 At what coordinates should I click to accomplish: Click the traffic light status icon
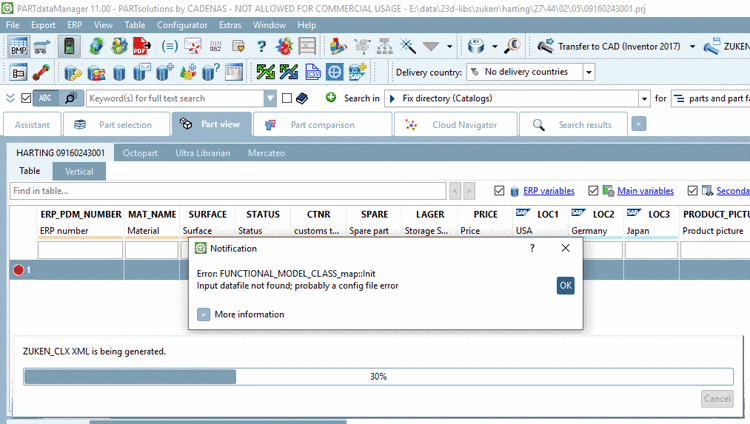point(69,46)
